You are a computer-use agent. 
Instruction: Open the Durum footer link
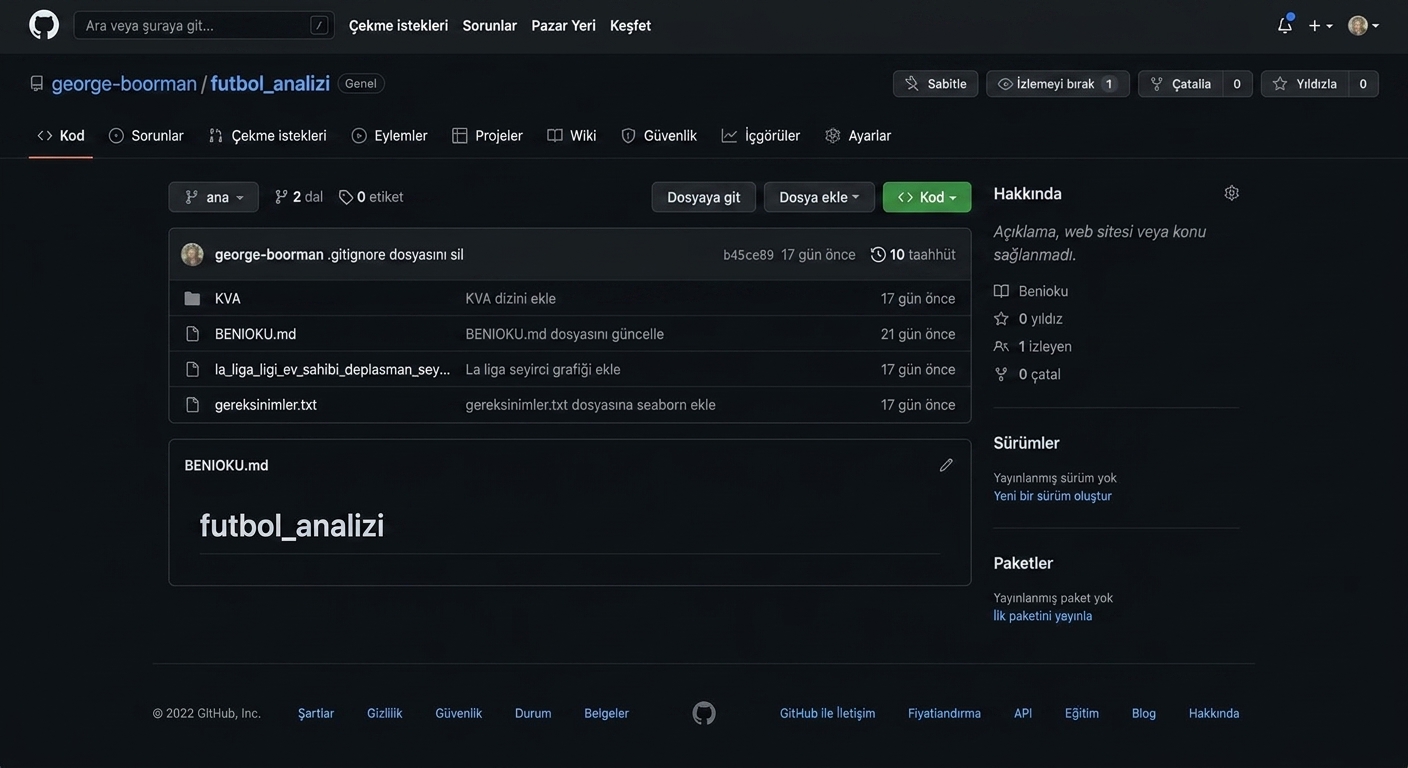tap(533, 713)
